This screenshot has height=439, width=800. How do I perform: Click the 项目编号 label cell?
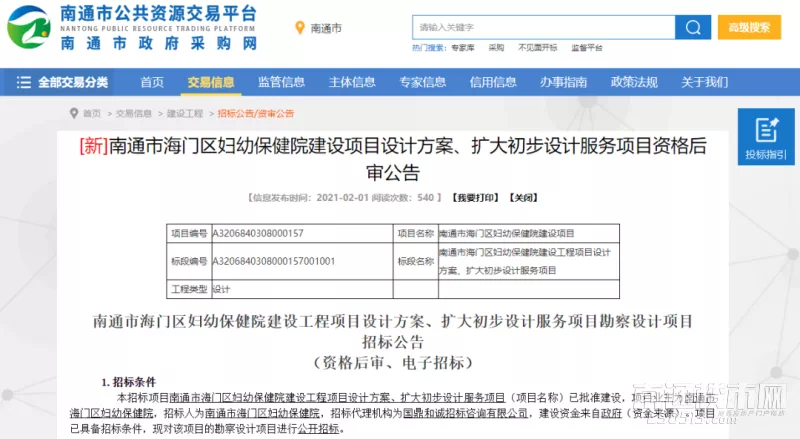pos(189,233)
